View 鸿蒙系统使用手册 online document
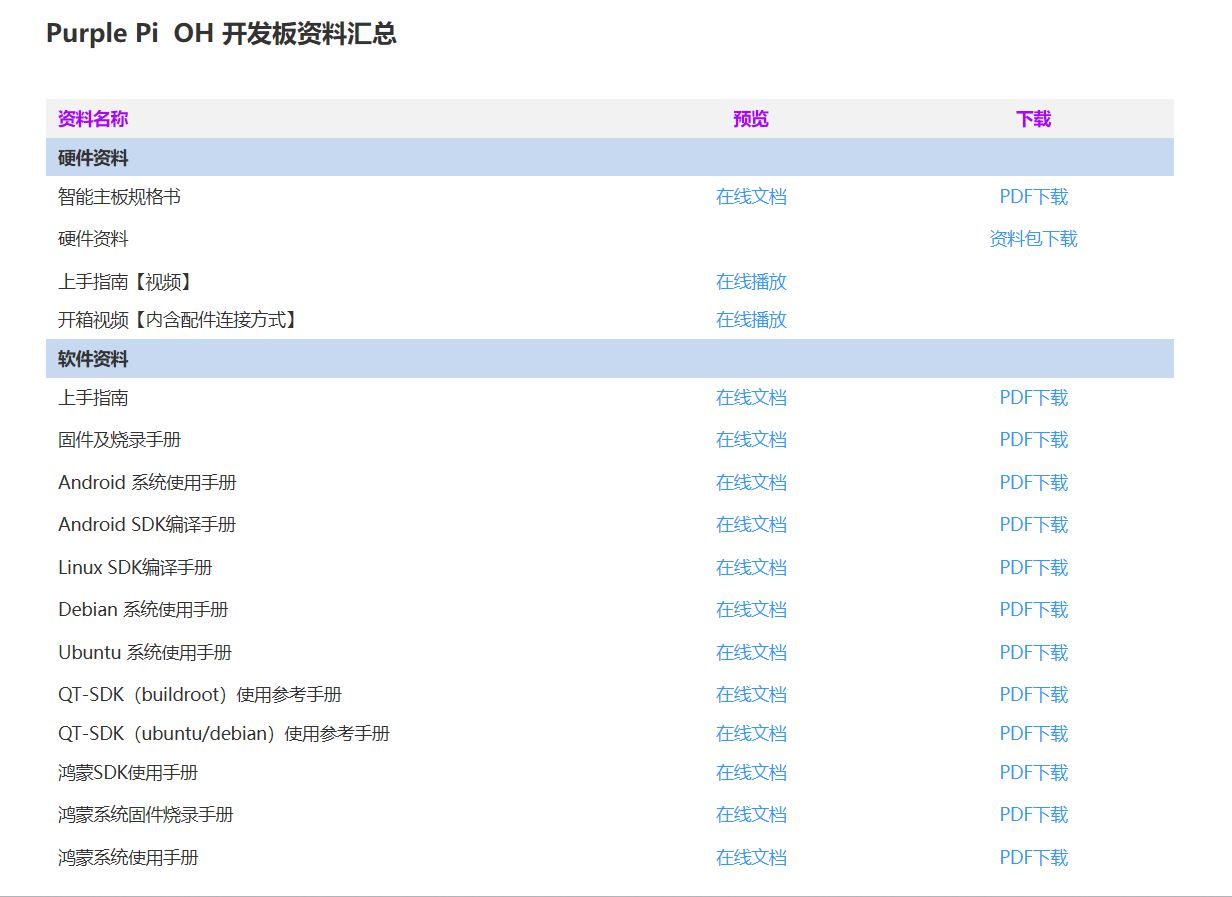This screenshot has height=897, width=1232. (751, 857)
